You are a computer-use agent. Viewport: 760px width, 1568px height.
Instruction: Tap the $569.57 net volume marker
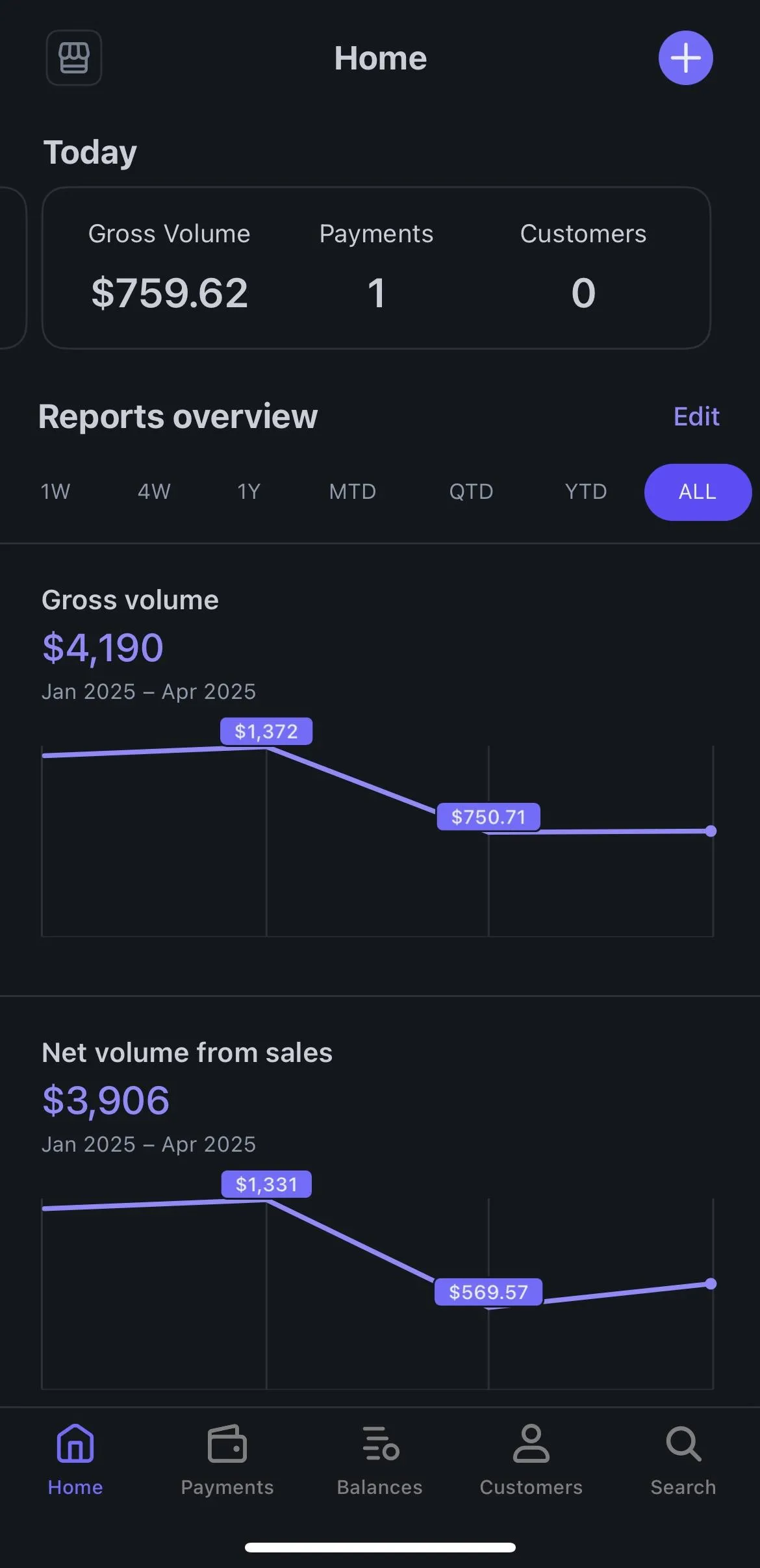click(x=488, y=1292)
